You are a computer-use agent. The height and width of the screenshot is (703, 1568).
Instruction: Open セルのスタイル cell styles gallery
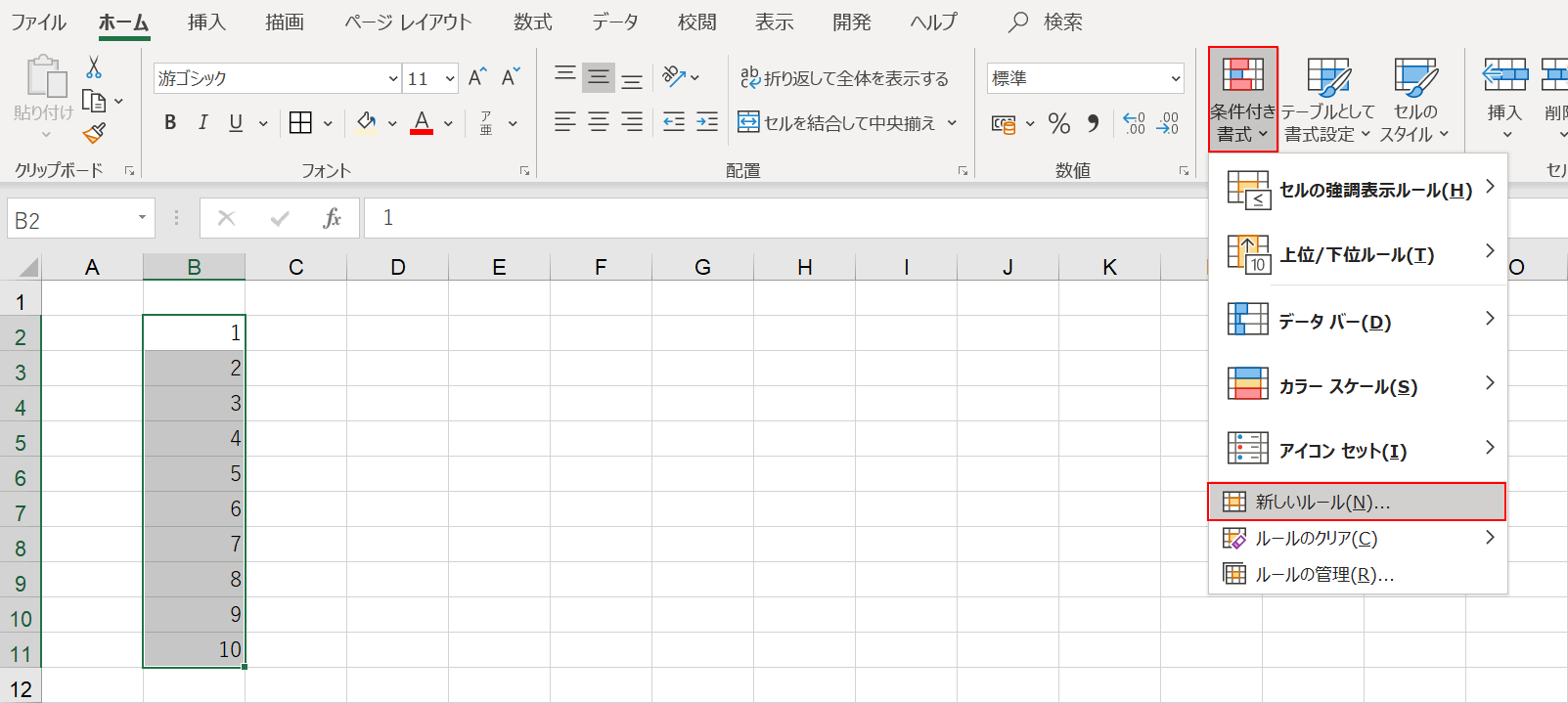click(1414, 100)
